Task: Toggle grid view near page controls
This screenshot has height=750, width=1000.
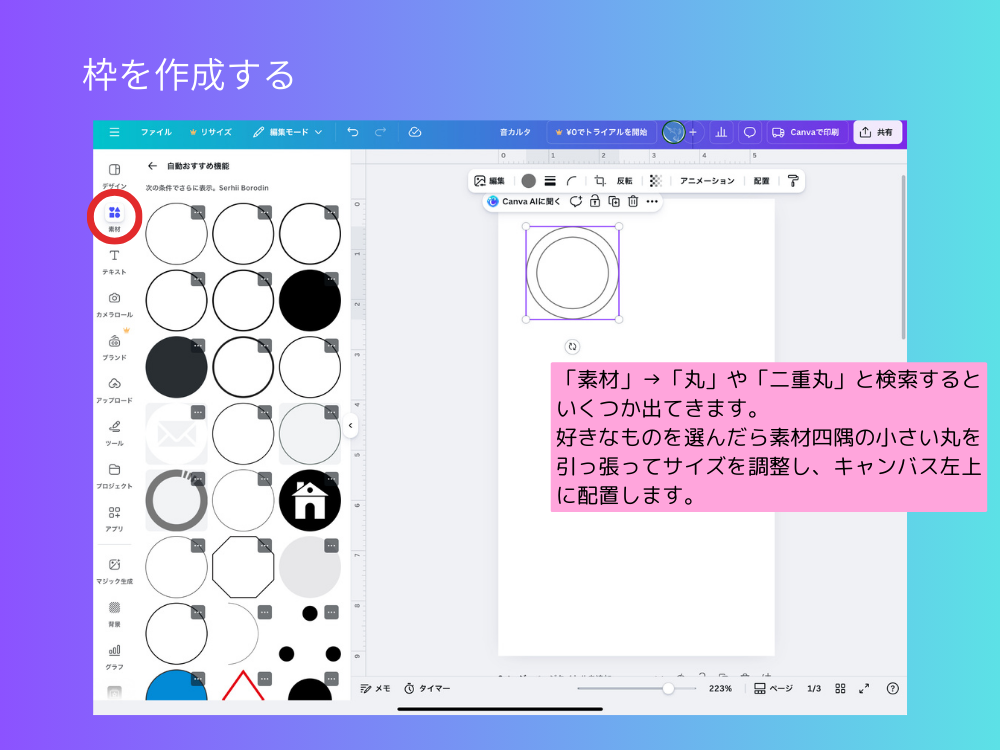Action: point(840,688)
